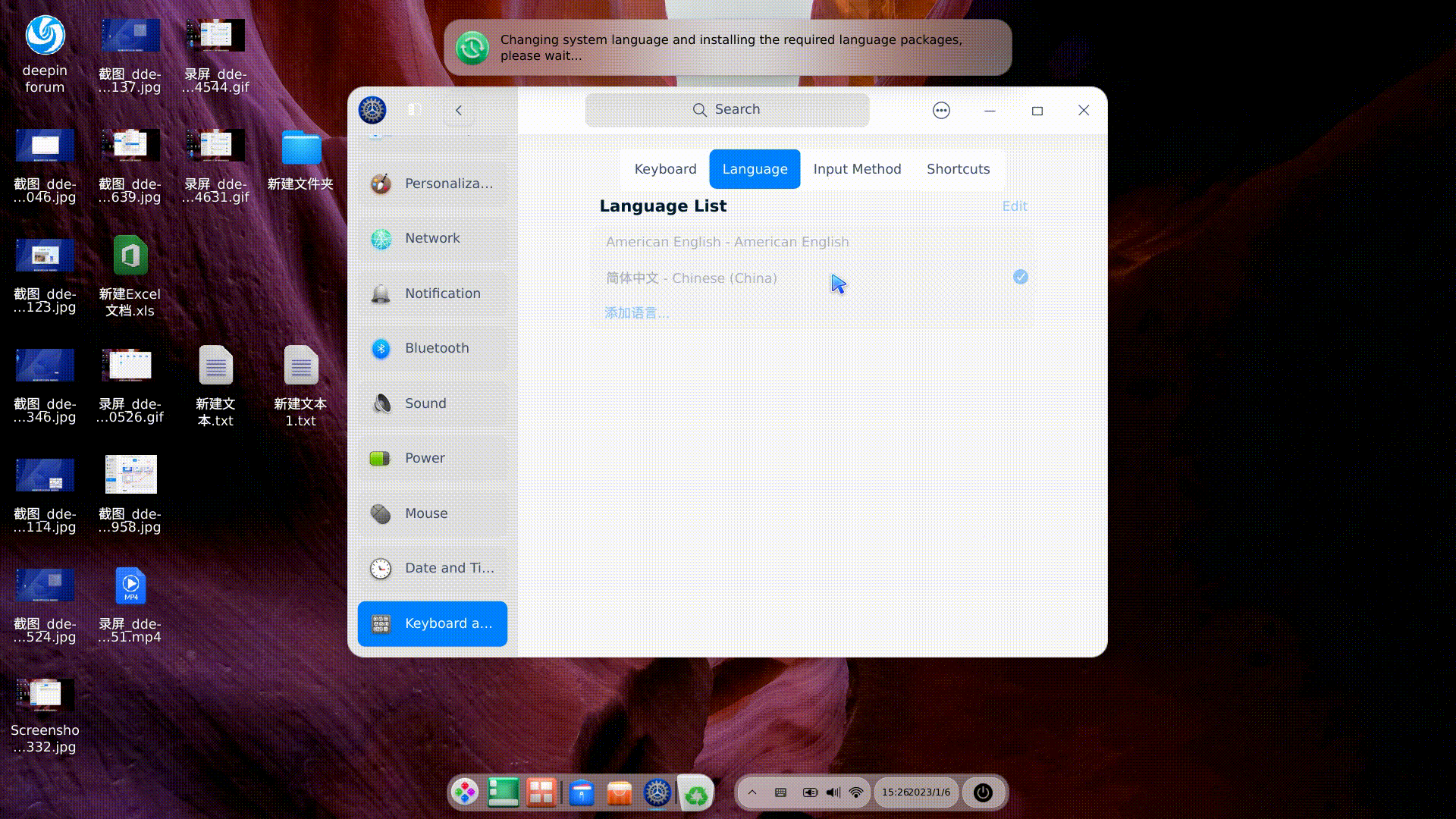Select 简体中文 - Chinese (China) as language
The height and width of the screenshot is (819, 1456).
[x=691, y=278]
